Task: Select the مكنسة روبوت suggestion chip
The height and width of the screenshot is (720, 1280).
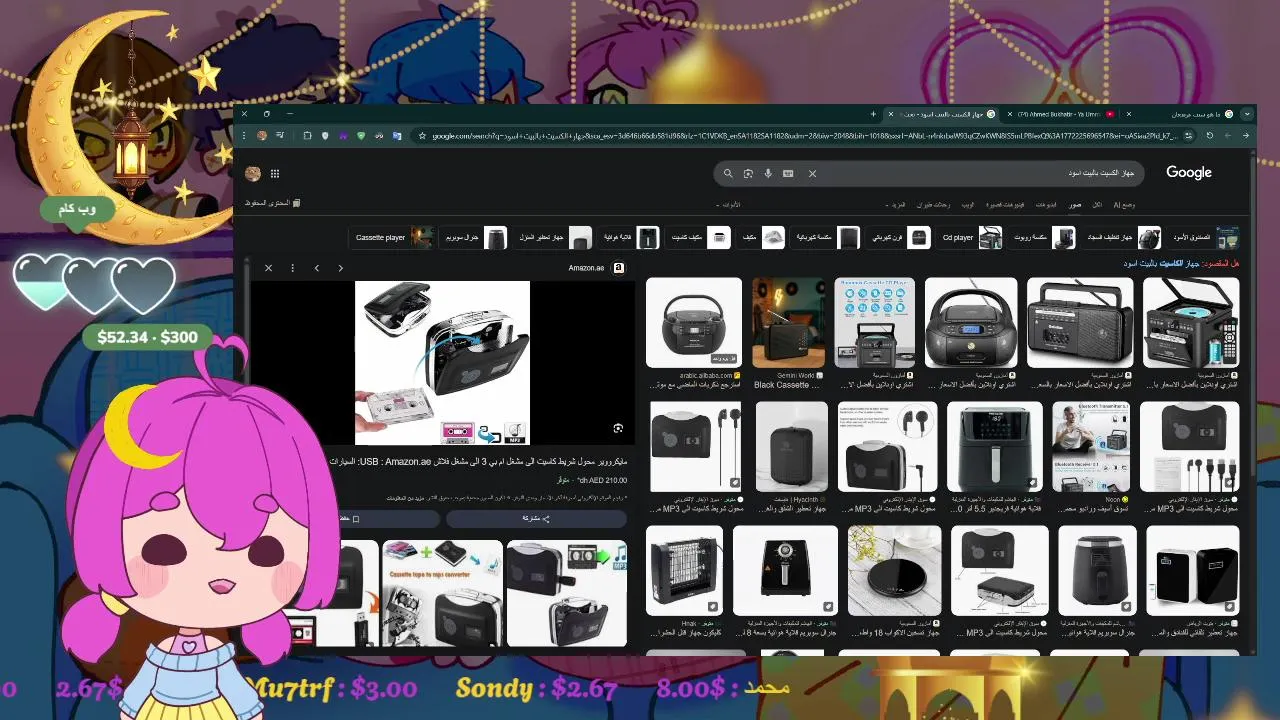Action: [1042, 238]
